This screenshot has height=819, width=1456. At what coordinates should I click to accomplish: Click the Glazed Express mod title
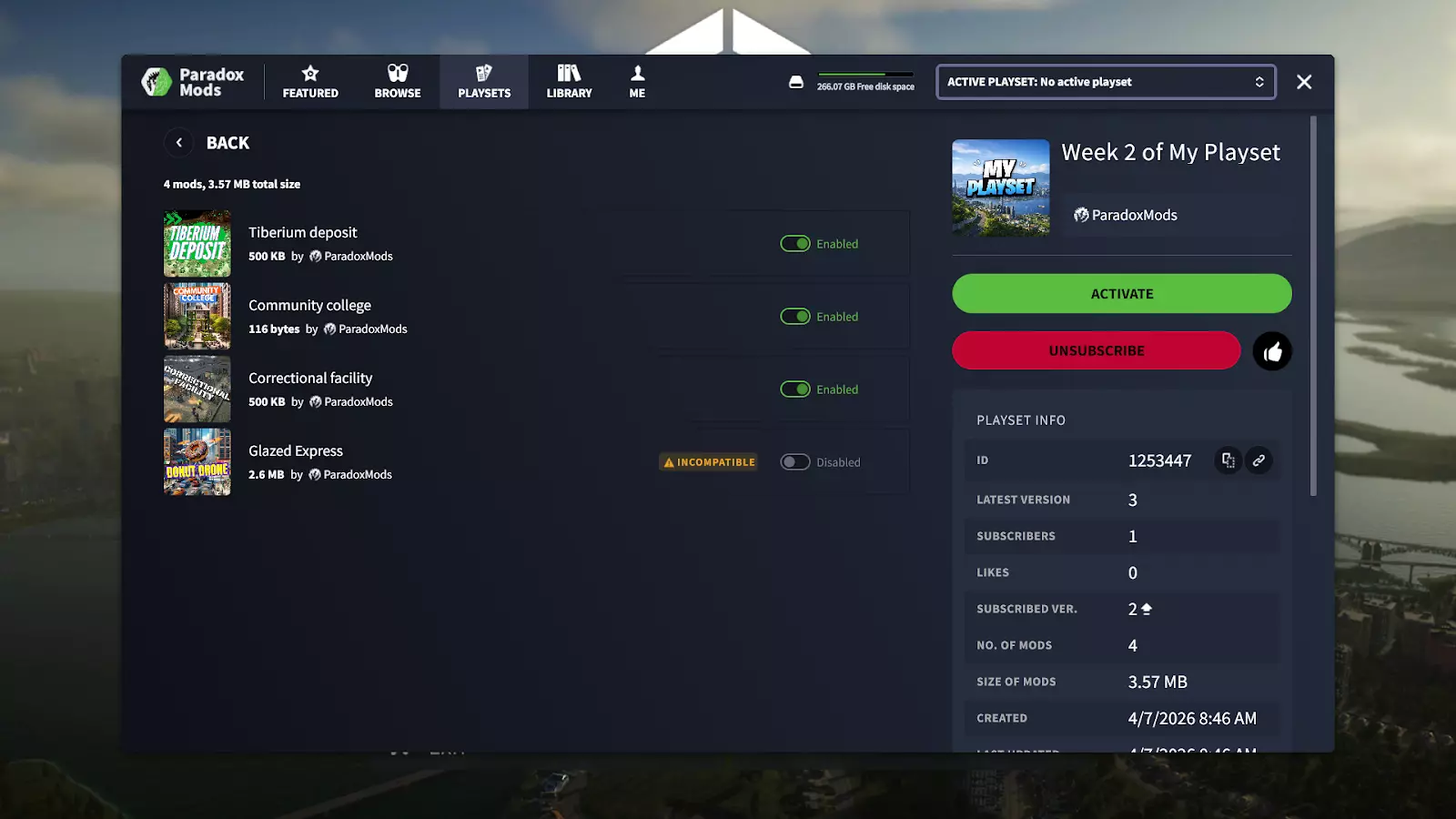tap(296, 450)
